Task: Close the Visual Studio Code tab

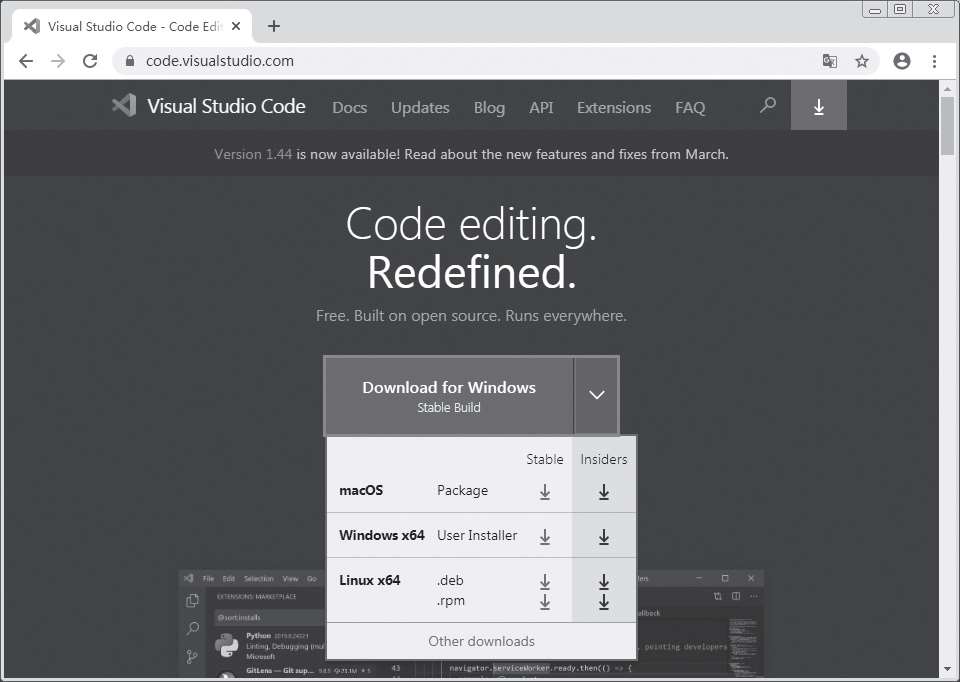Action: coord(236,26)
